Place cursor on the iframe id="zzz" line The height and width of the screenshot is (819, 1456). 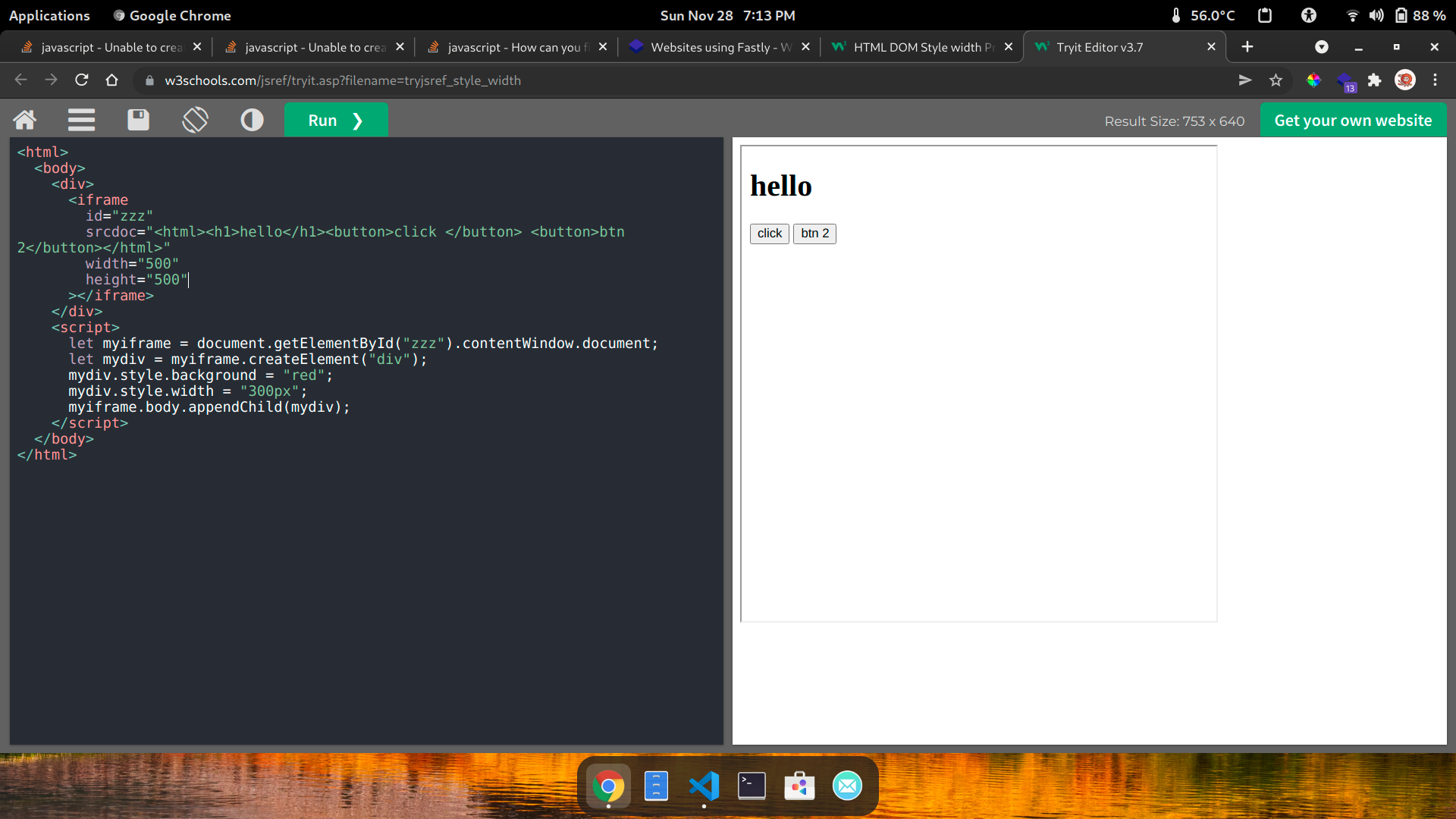119,216
